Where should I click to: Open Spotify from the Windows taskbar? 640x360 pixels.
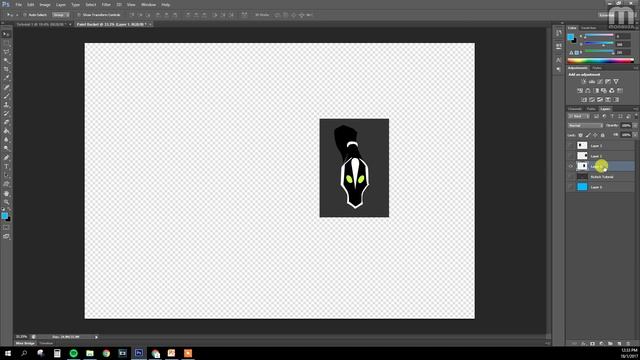point(73,353)
